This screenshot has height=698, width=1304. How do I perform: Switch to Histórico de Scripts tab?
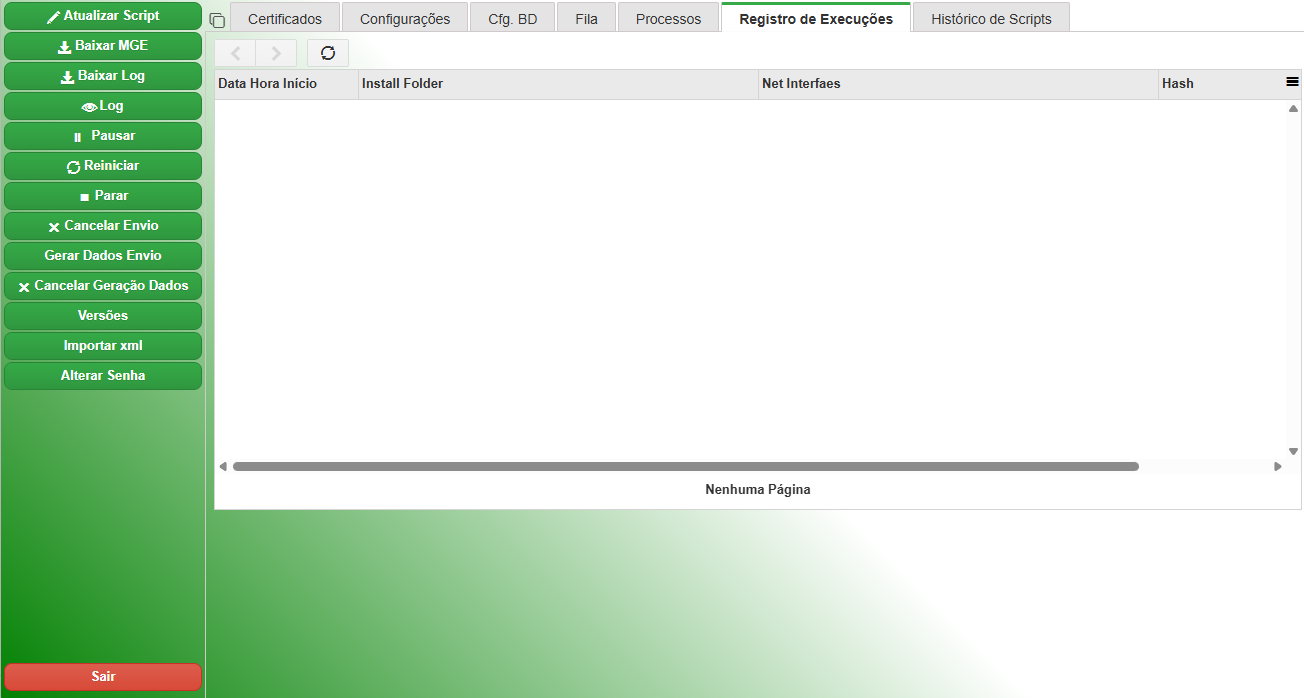tap(991, 18)
